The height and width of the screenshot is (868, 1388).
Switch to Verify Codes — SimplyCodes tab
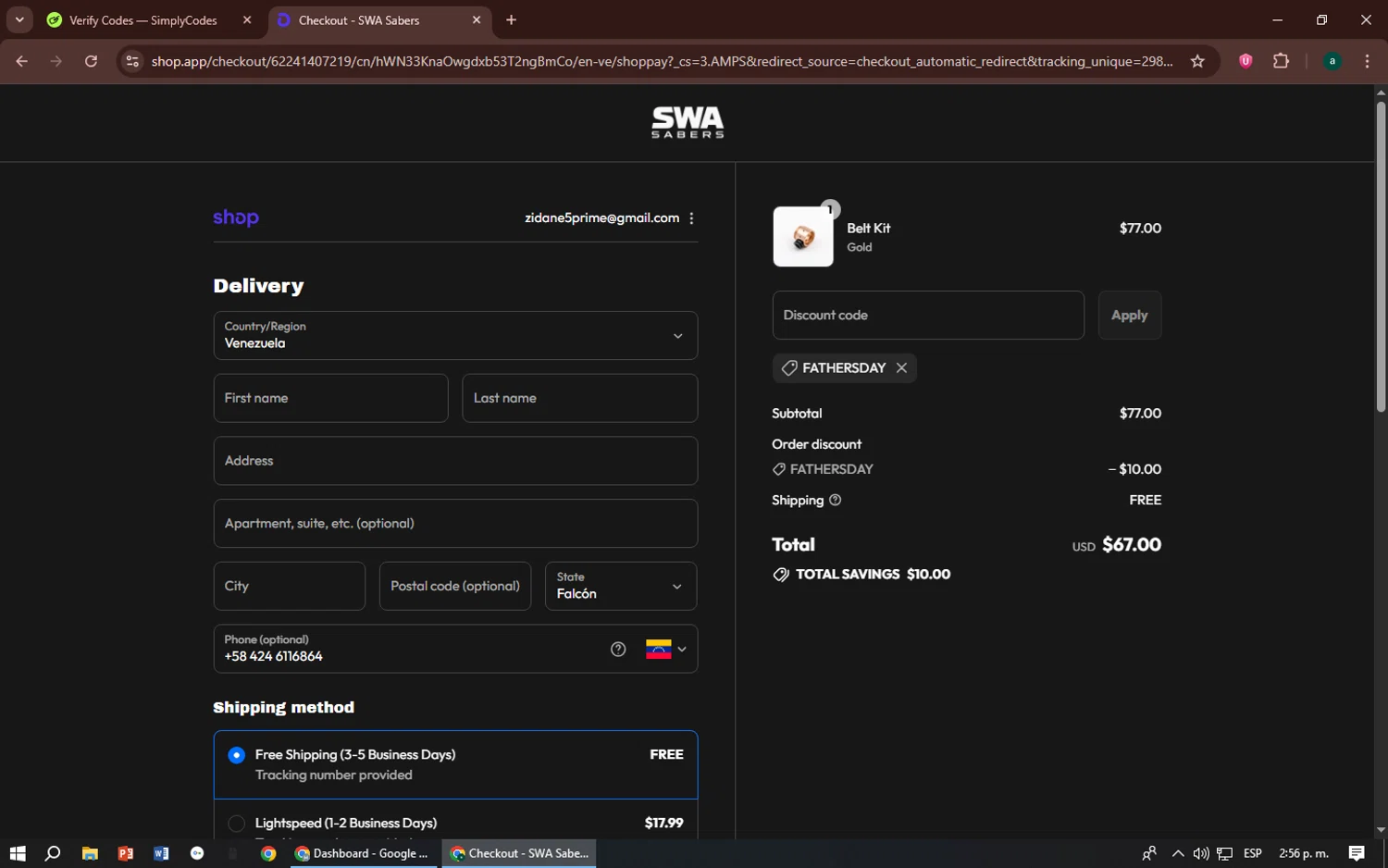143,20
